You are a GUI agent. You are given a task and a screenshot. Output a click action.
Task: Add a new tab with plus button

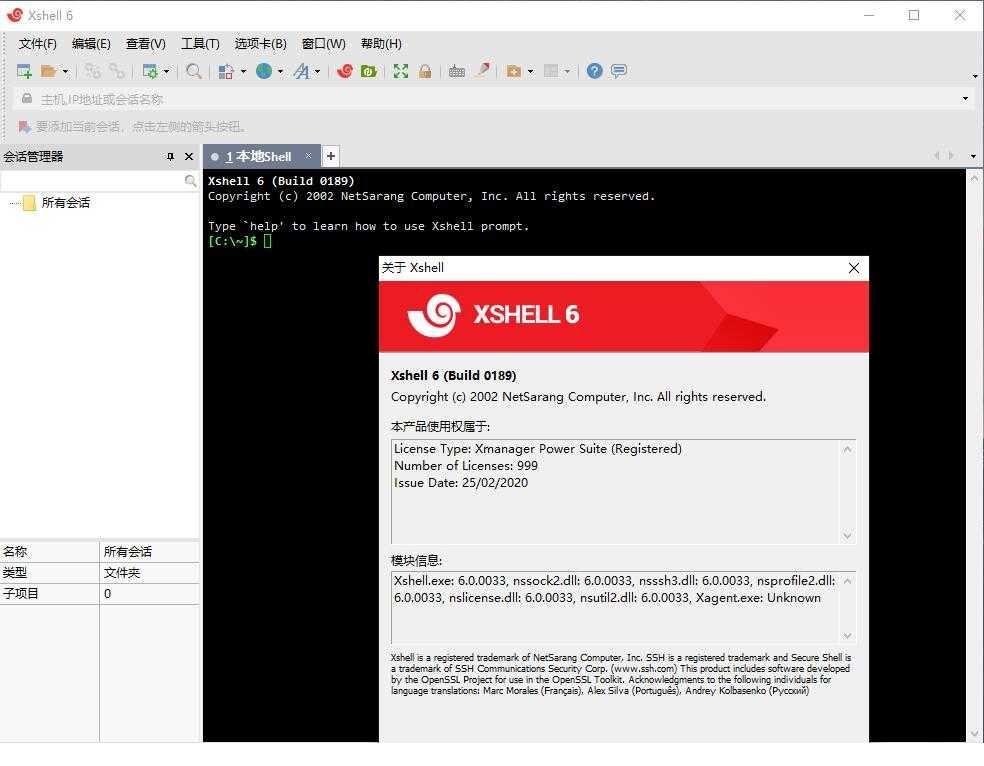331,156
